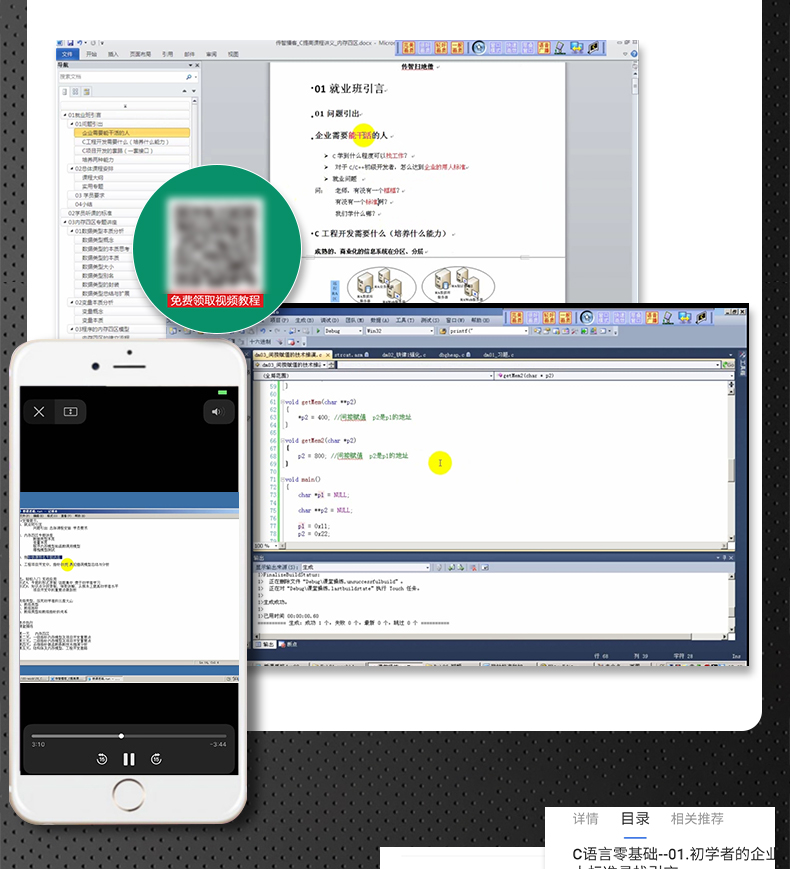Click the pen icon in Visual Studio floating toolbar

(668, 318)
